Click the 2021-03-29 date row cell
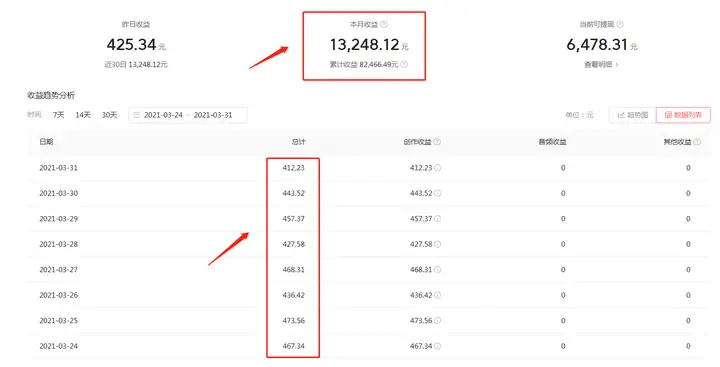The width and height of the screenshot is (720, 367). (x=58, y=219)
